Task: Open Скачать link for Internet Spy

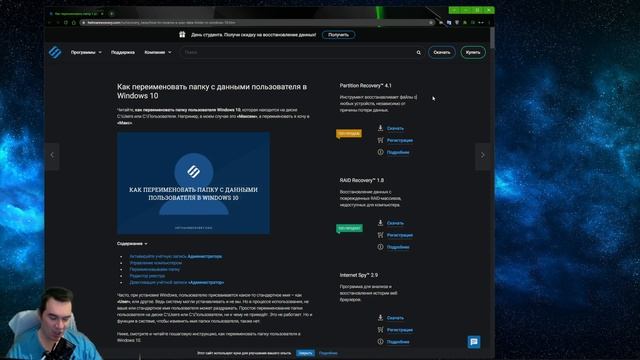Action: [x=395, y=318]
